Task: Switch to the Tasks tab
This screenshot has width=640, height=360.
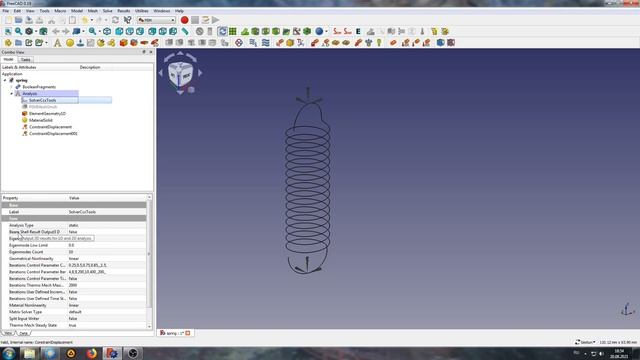Action: [25, 60]
